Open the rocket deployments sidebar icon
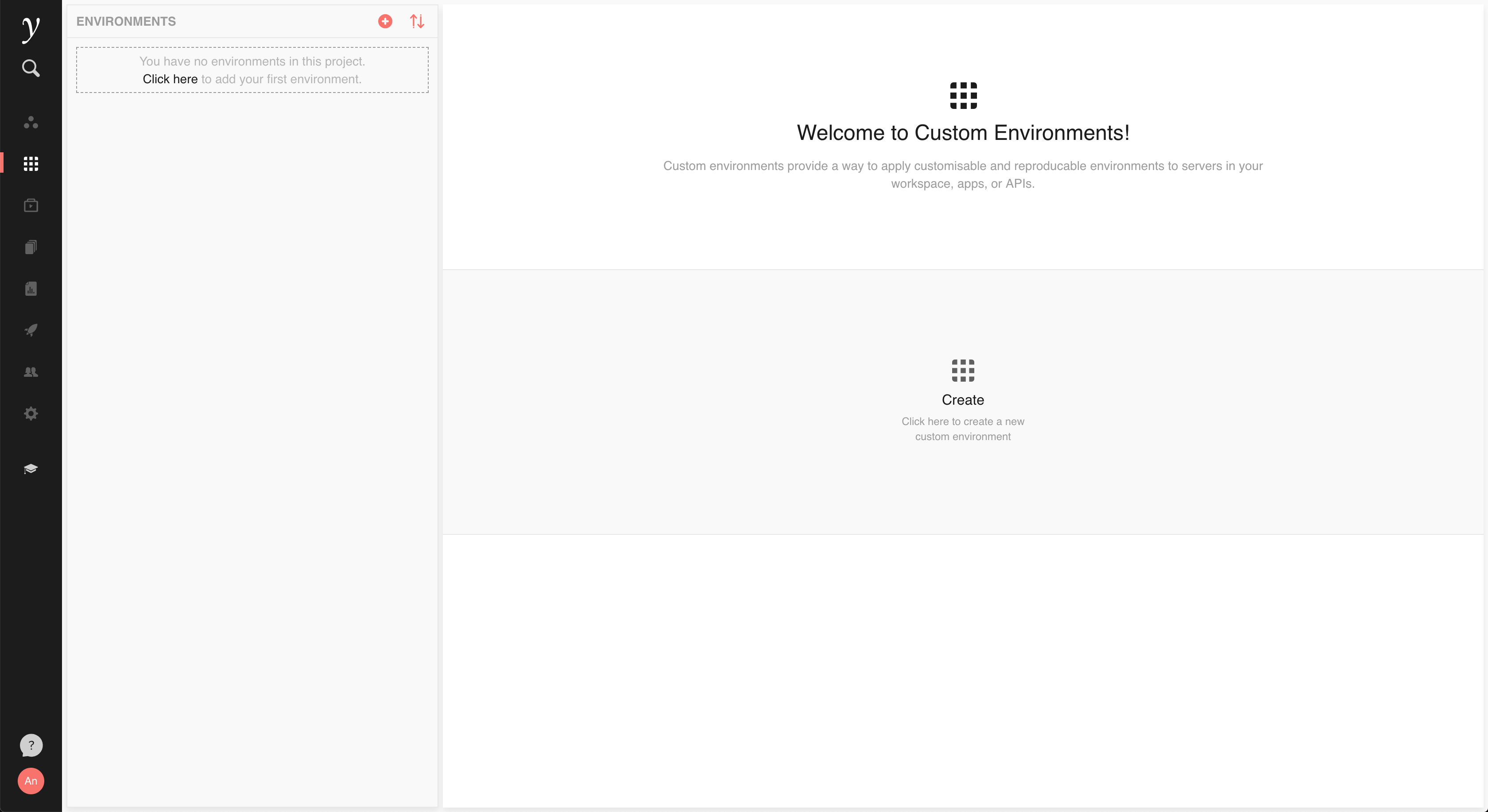 (x=31, y=330)
